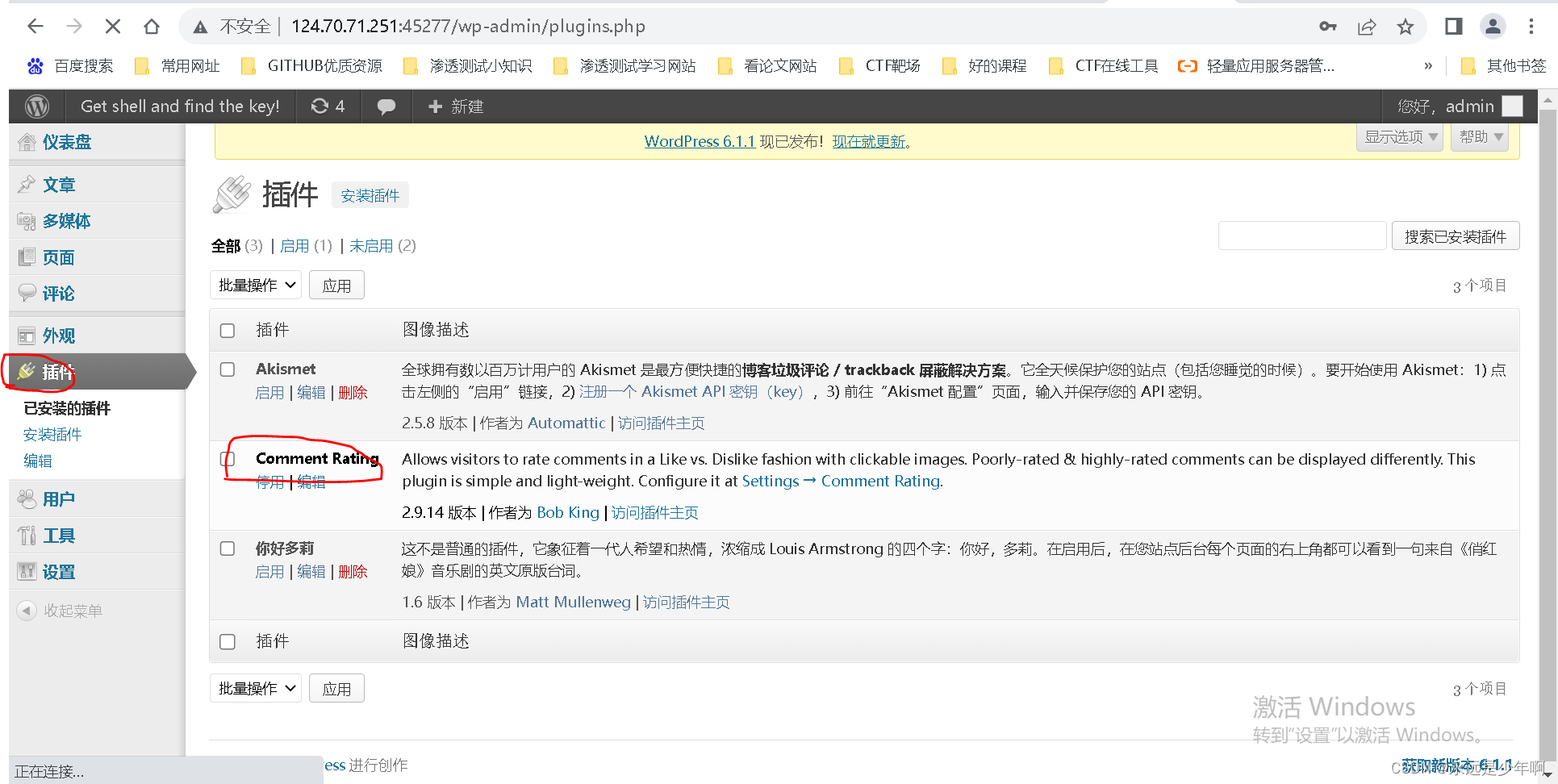Open 编辑 sidebar submenu link
The height and width of the screenshot is (784, 1558).
(x=38, y=461)
